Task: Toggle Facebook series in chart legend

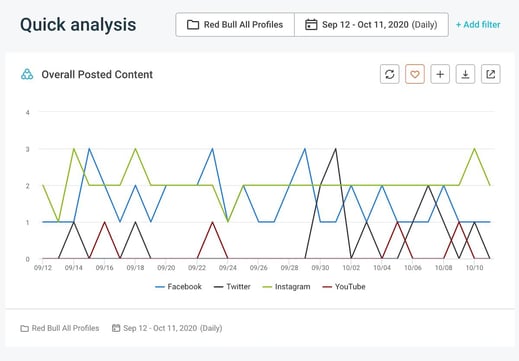Action: pos(179,287)
